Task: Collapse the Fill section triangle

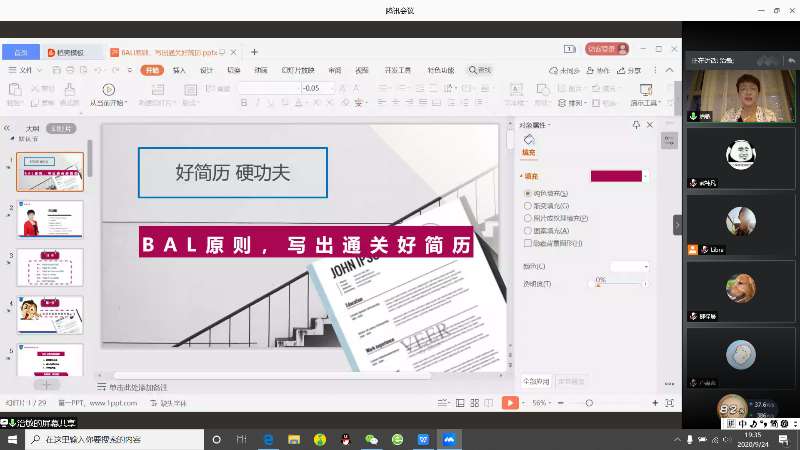Action: point(521,176)
